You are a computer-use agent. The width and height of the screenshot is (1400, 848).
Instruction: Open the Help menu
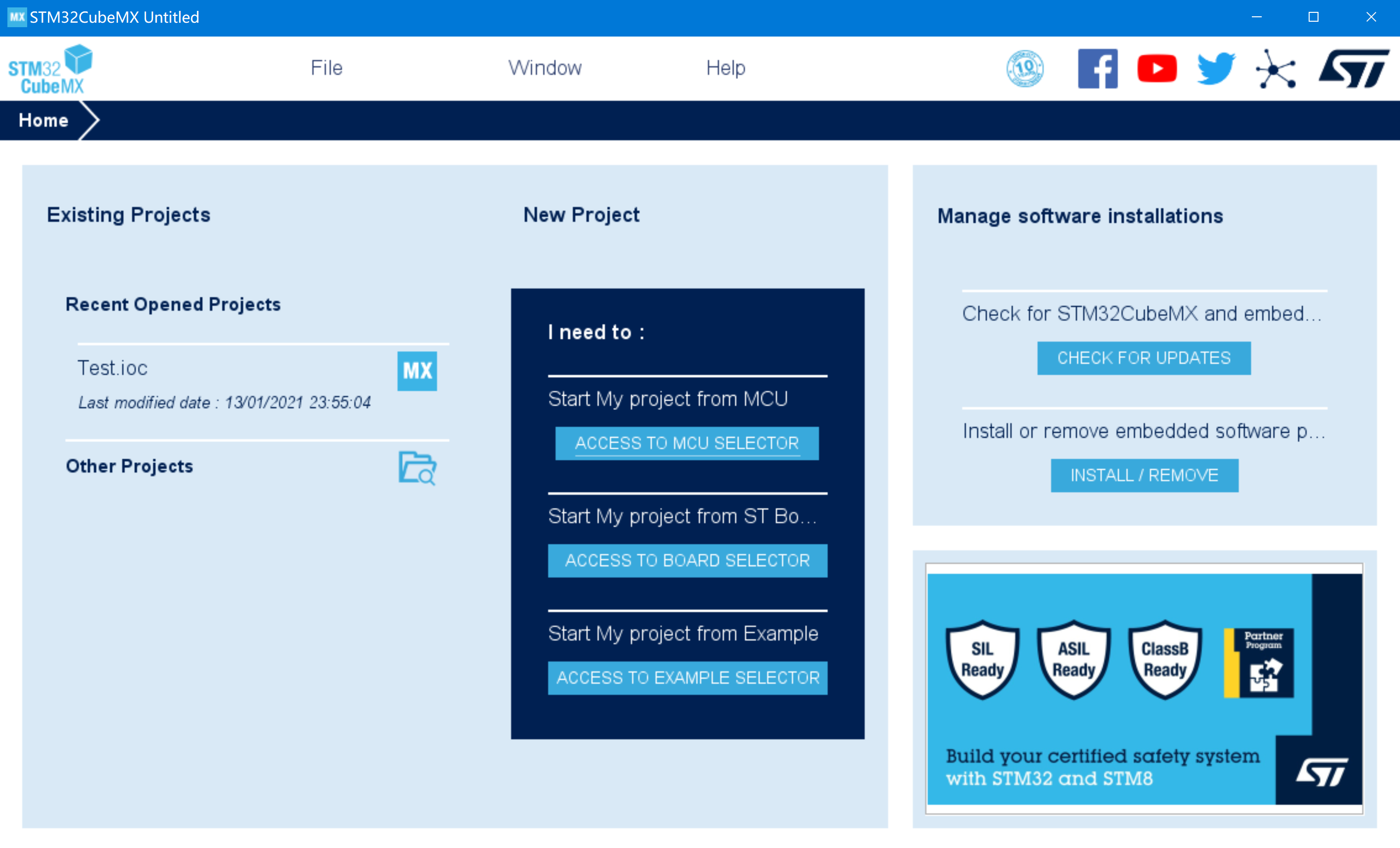click(x=725, y=68)
